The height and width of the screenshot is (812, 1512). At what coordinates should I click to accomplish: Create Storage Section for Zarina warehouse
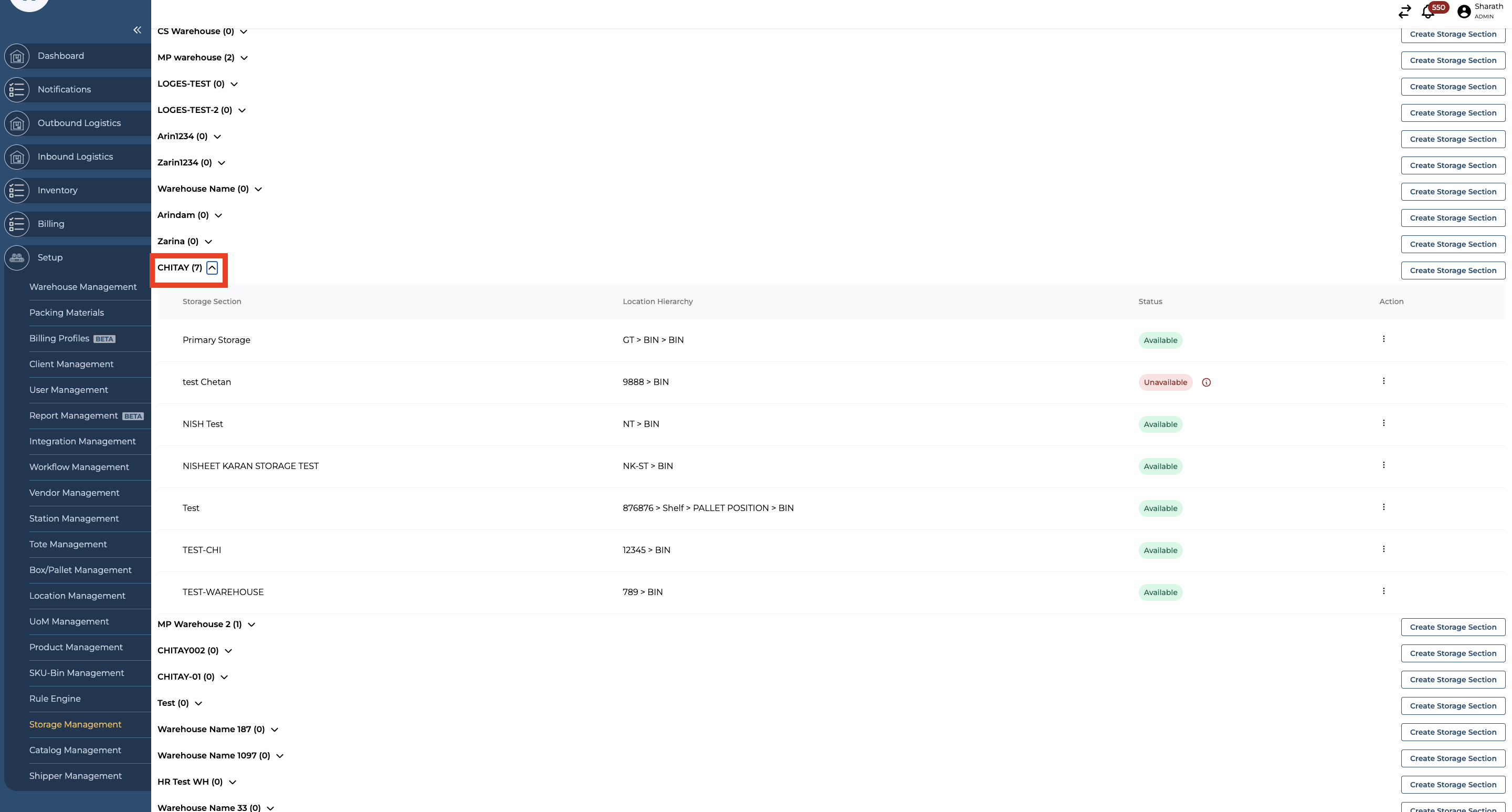tap(1453, 244)
